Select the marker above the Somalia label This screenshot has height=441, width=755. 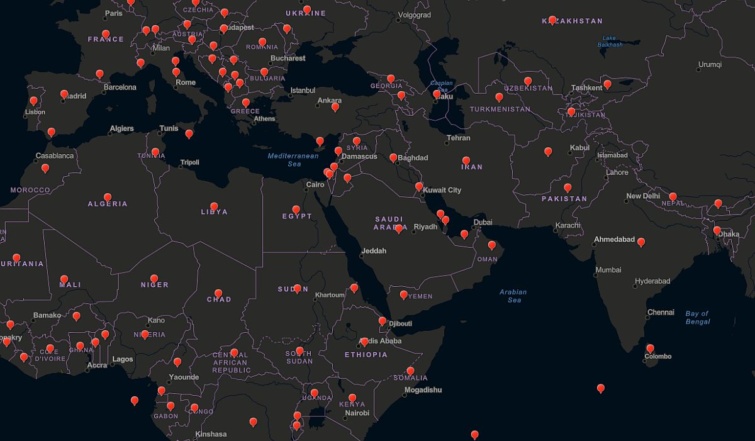410,371
